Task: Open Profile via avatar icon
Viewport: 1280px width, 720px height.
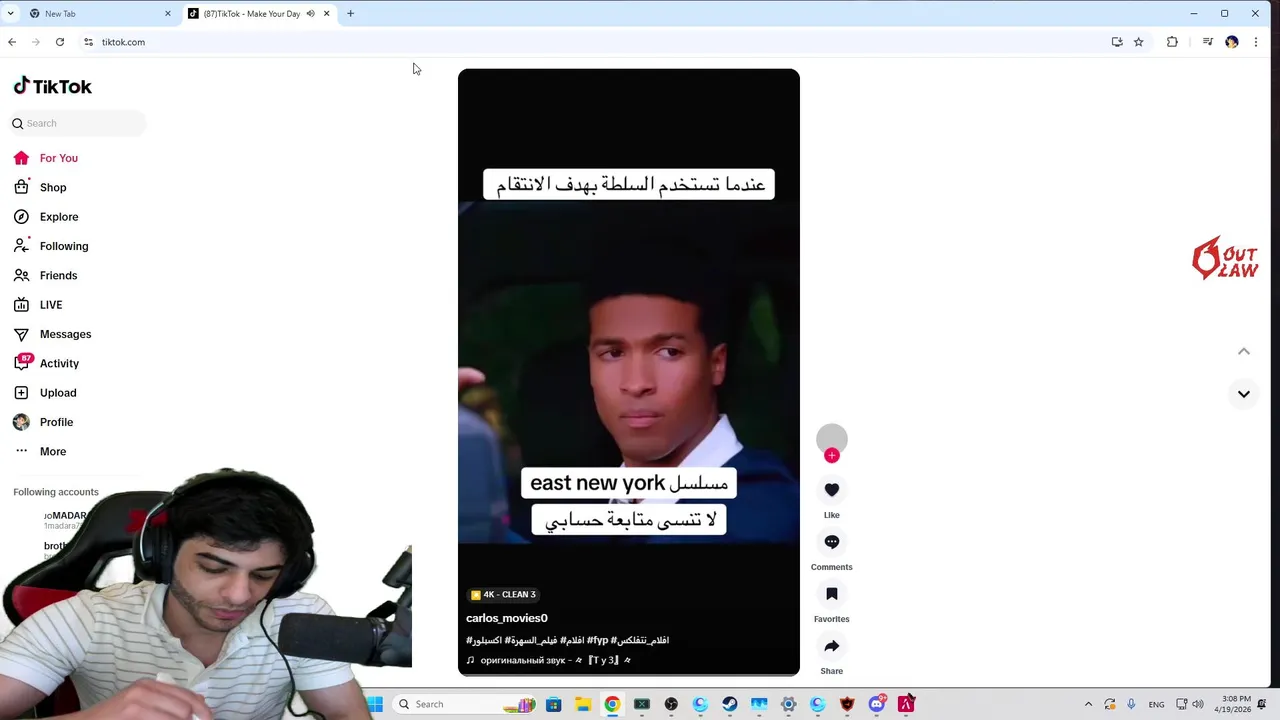Action: point(21,422)
